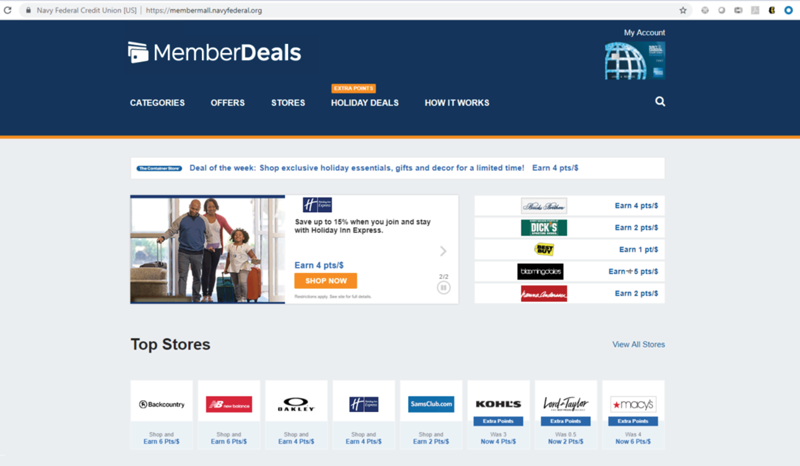The height and width of the screenshot is (466, 800).
Task: Open the Oakley store tile
Action: pos(296,414)
